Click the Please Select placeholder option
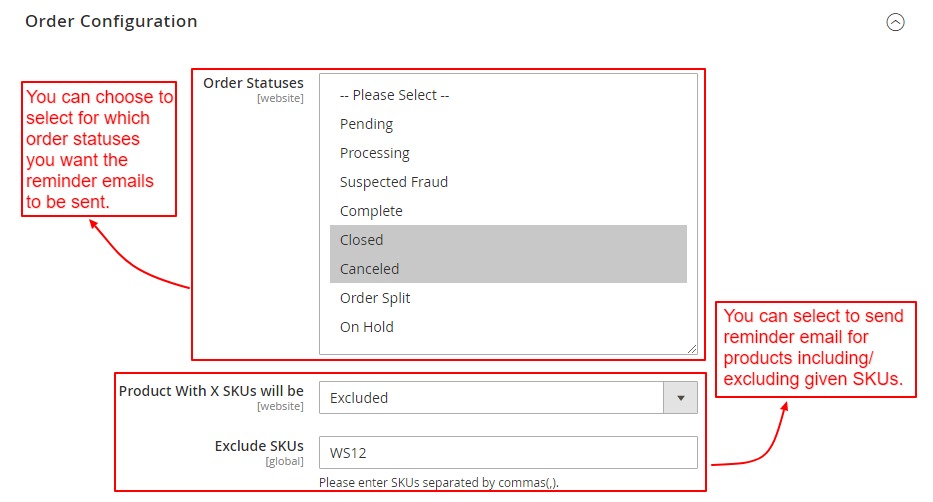Image resolution: width=933 pixels, height=502 pixels. click(394, 95)
